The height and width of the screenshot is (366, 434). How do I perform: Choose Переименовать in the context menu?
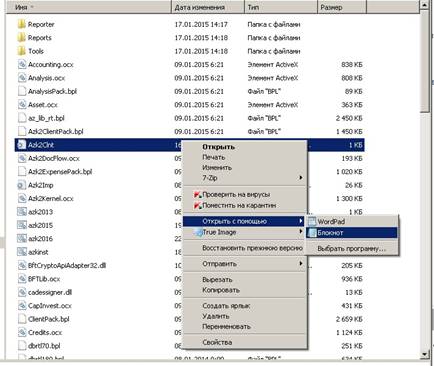click(226, 327)
